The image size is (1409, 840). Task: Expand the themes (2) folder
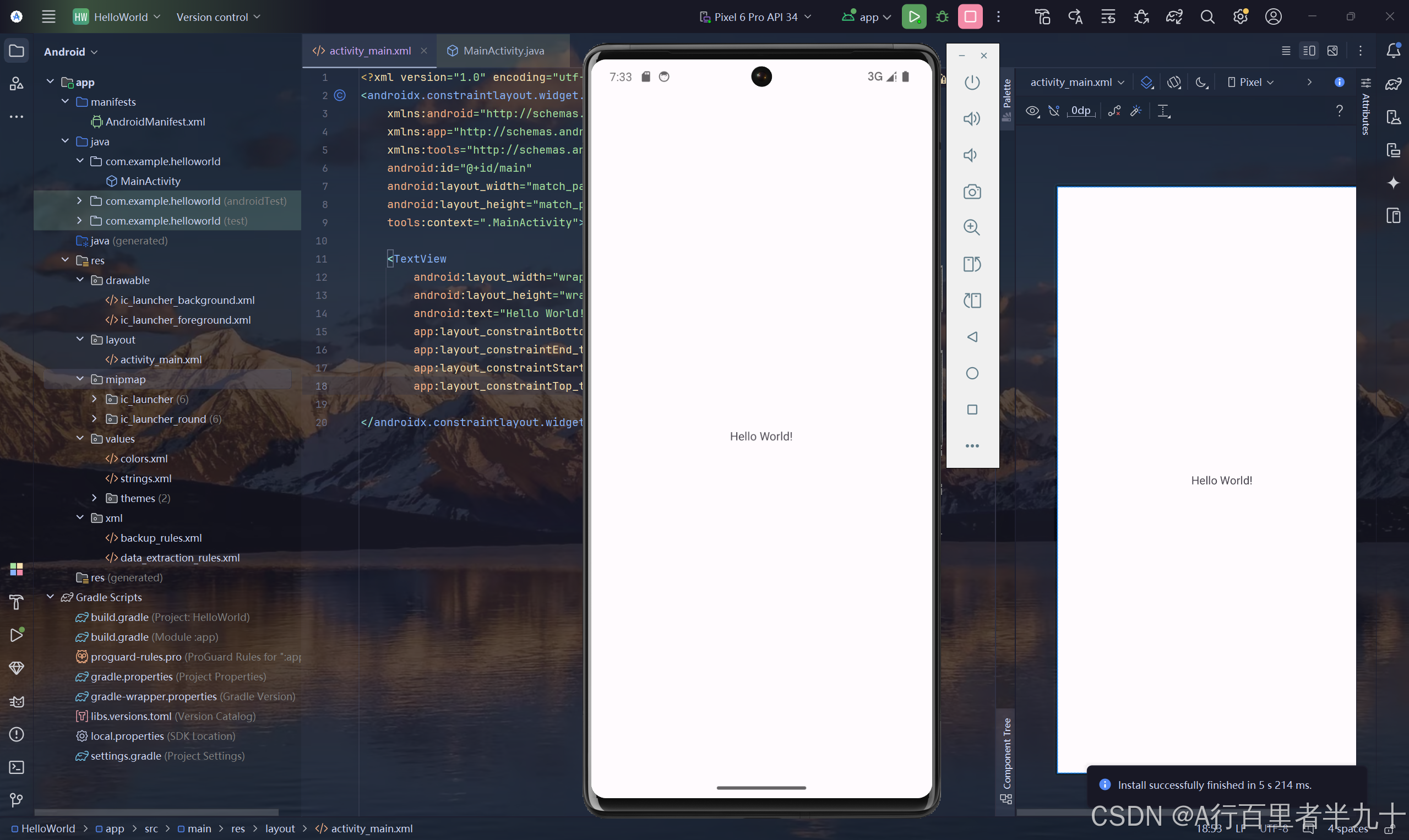(x=95, y=498)
